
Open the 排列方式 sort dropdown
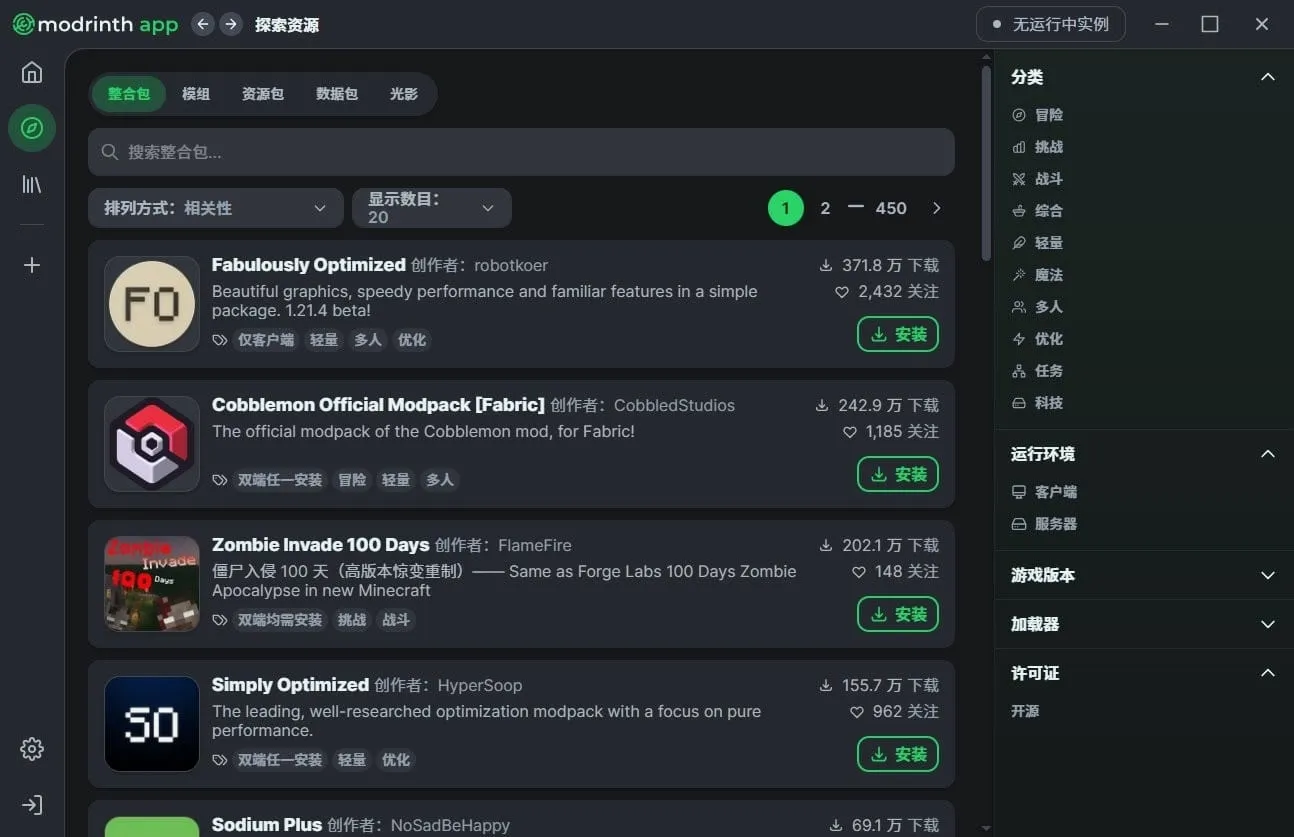point(216,208)
